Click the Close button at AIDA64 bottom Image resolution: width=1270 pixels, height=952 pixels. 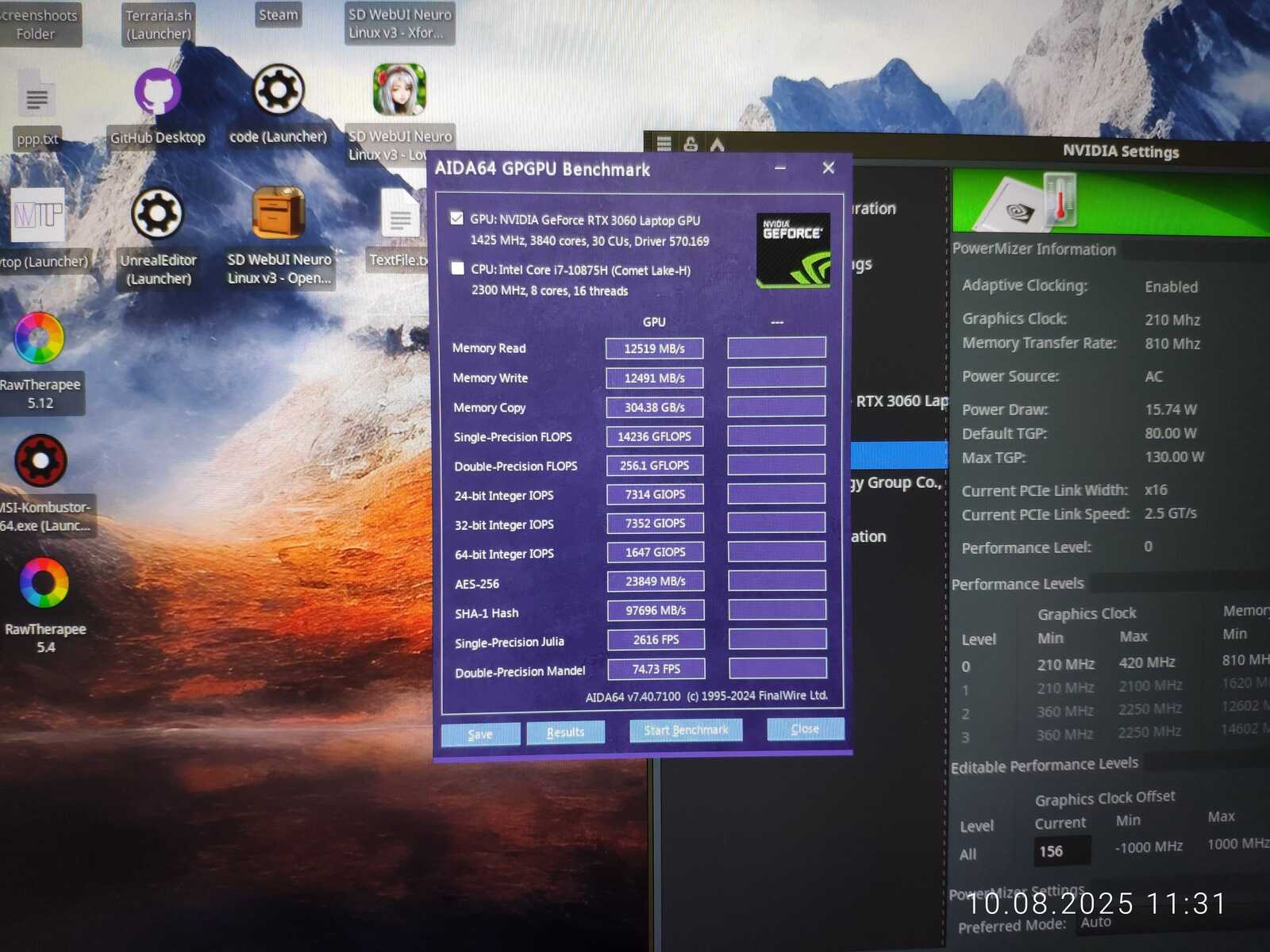click(x=805, y=728)
